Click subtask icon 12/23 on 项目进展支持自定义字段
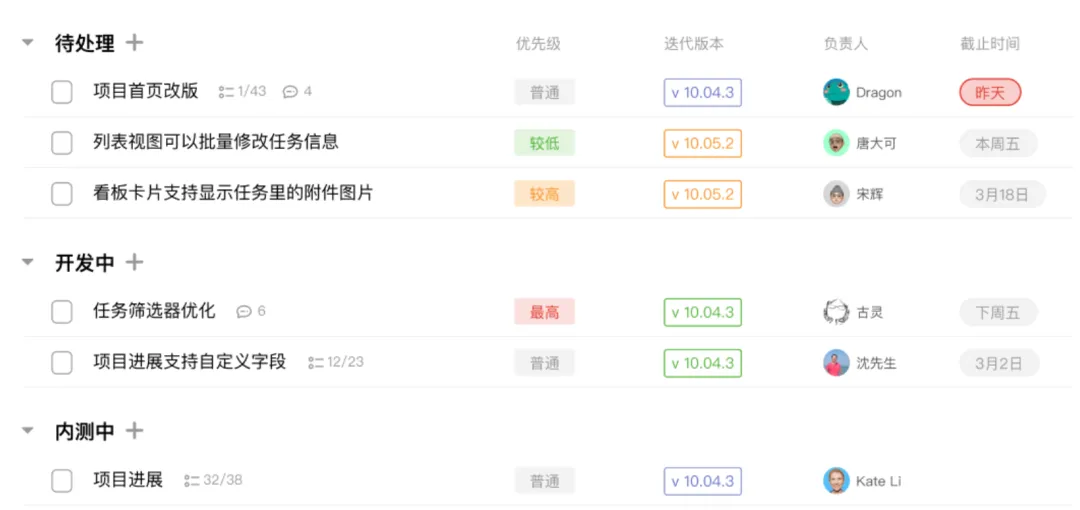Screen dimensions: 1080x510 coord(315,363)
